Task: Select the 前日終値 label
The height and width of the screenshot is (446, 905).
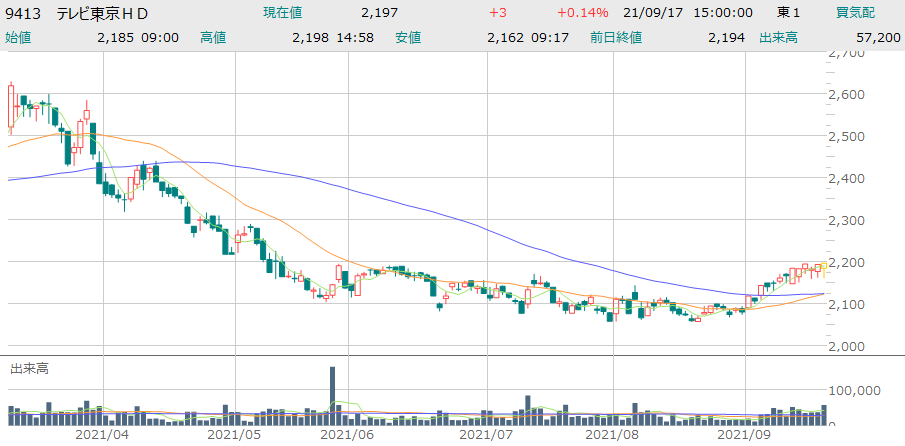Action: [615, 37]
